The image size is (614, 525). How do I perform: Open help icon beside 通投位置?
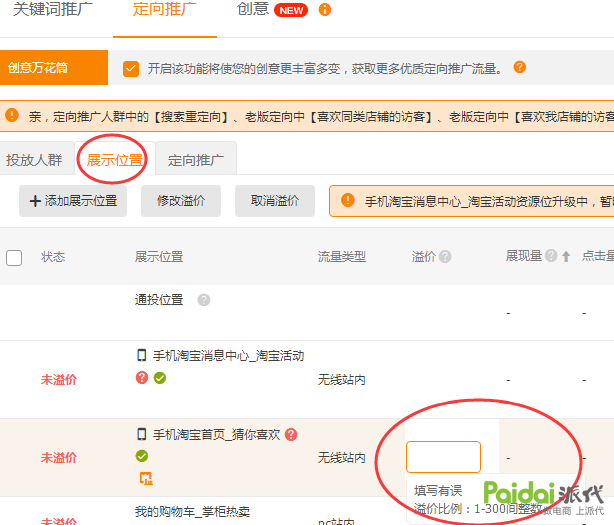(x=204, y=300)
